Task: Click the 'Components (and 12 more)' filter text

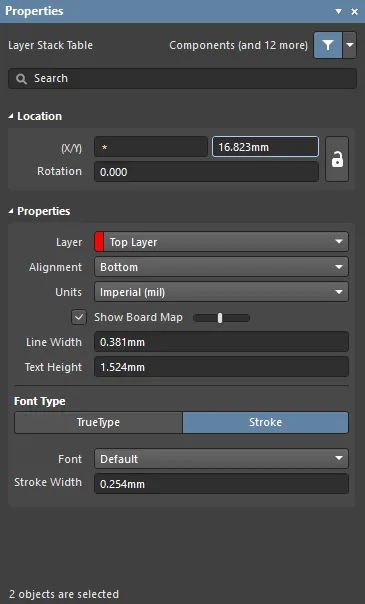Action: [238, 45]
